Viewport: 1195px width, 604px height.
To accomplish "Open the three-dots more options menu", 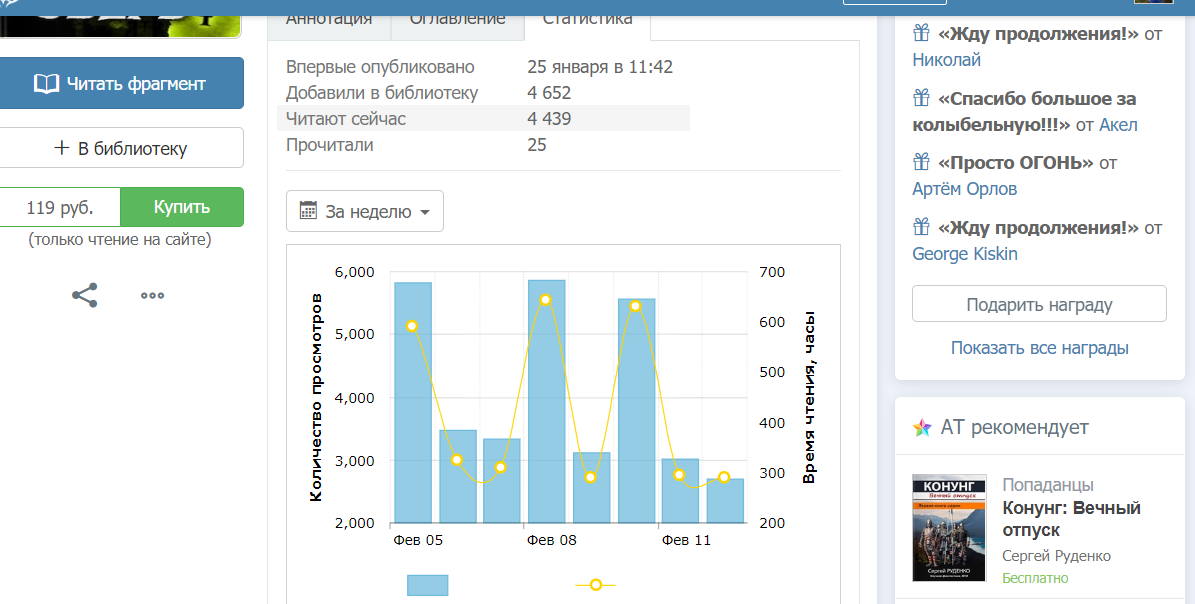I will click(152, 295).
